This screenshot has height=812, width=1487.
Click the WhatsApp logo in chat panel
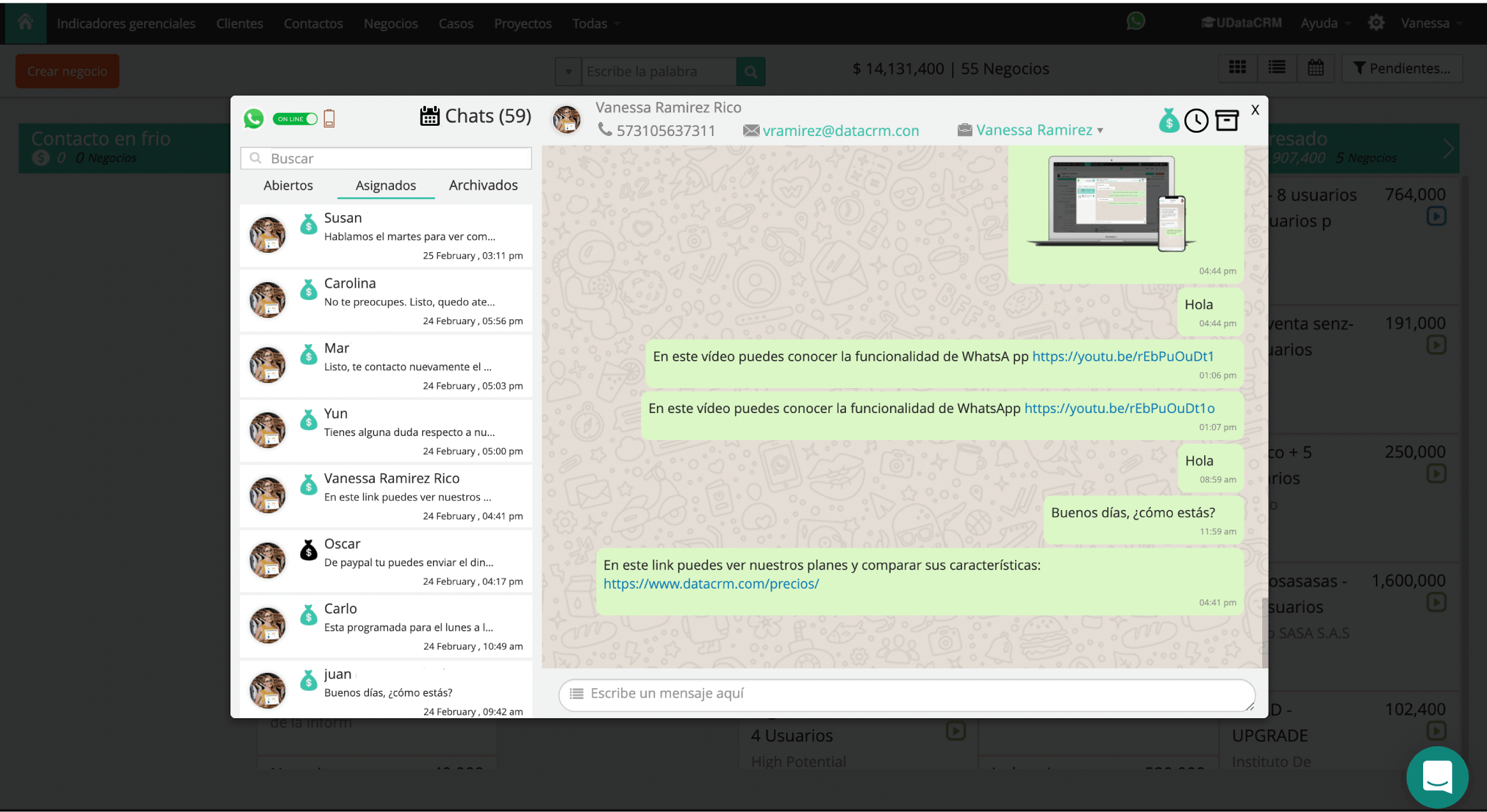253,119
